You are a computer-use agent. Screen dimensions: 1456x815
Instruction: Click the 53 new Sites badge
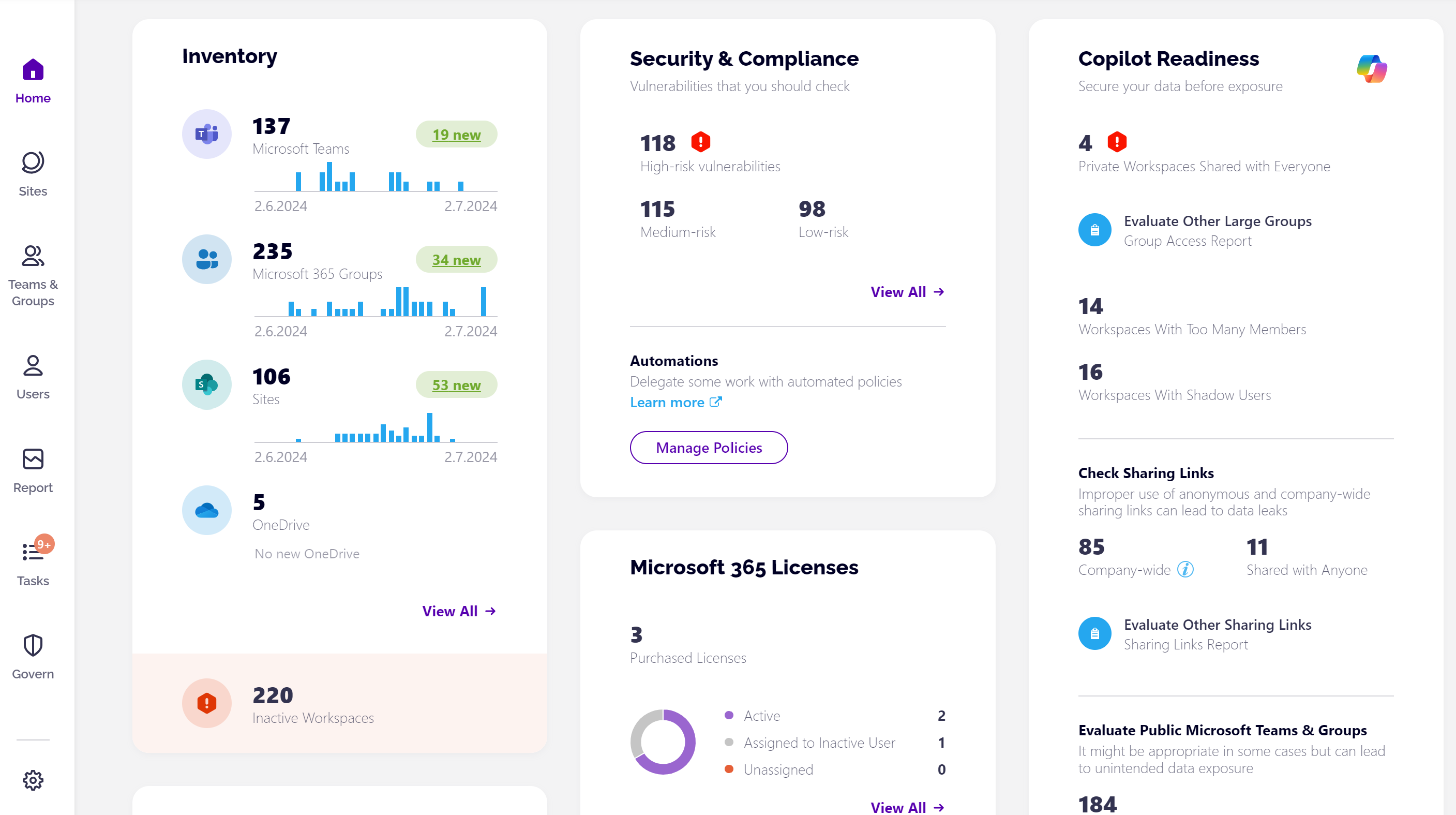click(x=457, y=384)
